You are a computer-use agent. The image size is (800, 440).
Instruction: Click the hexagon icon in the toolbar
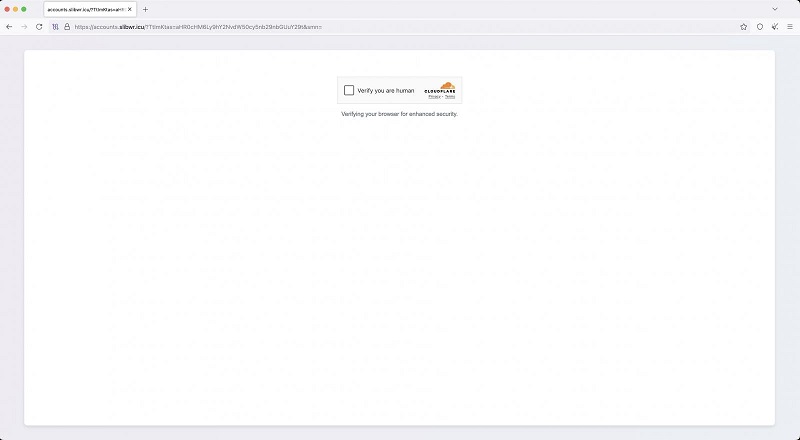click(760, 27)
